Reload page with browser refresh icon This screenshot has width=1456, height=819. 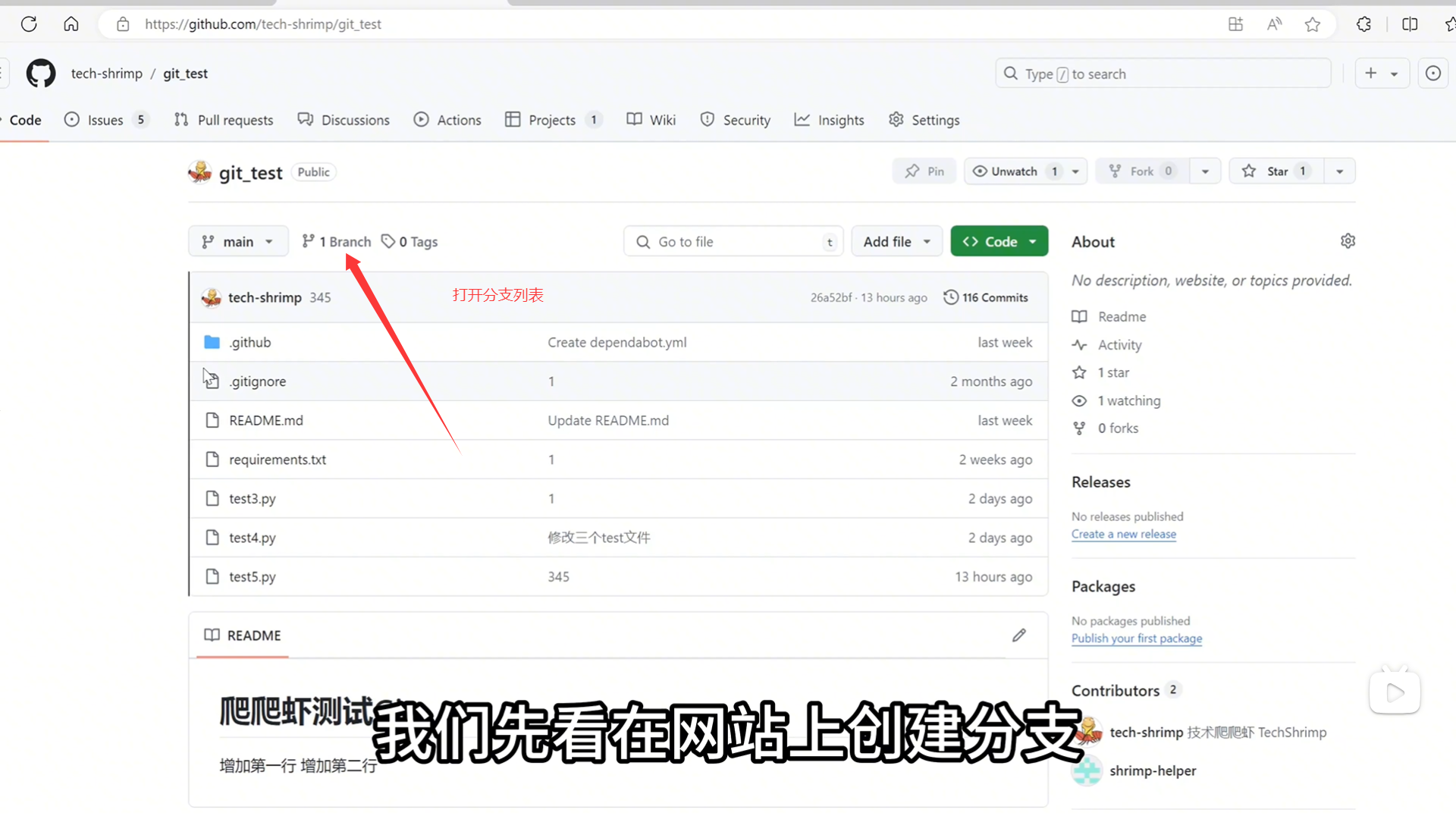coord(29,24)
